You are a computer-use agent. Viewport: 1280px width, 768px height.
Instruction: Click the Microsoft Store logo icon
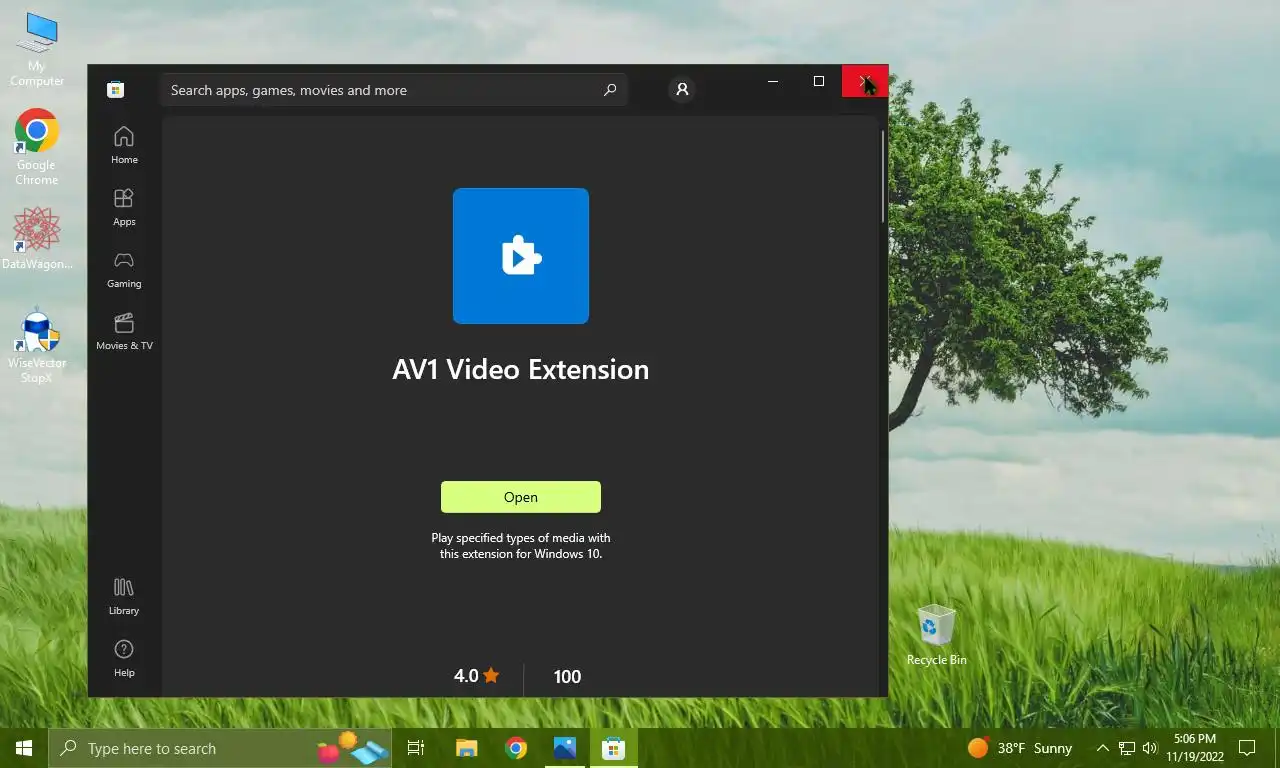pyautogui.click(x=116, y=90)
